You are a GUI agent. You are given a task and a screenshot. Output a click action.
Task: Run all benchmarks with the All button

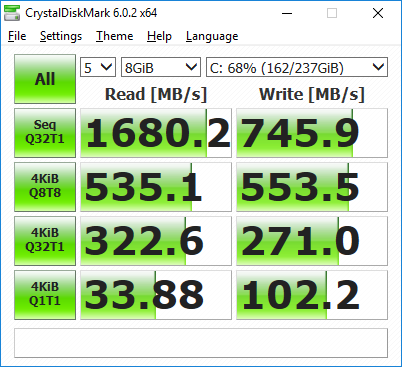(45, 79)
